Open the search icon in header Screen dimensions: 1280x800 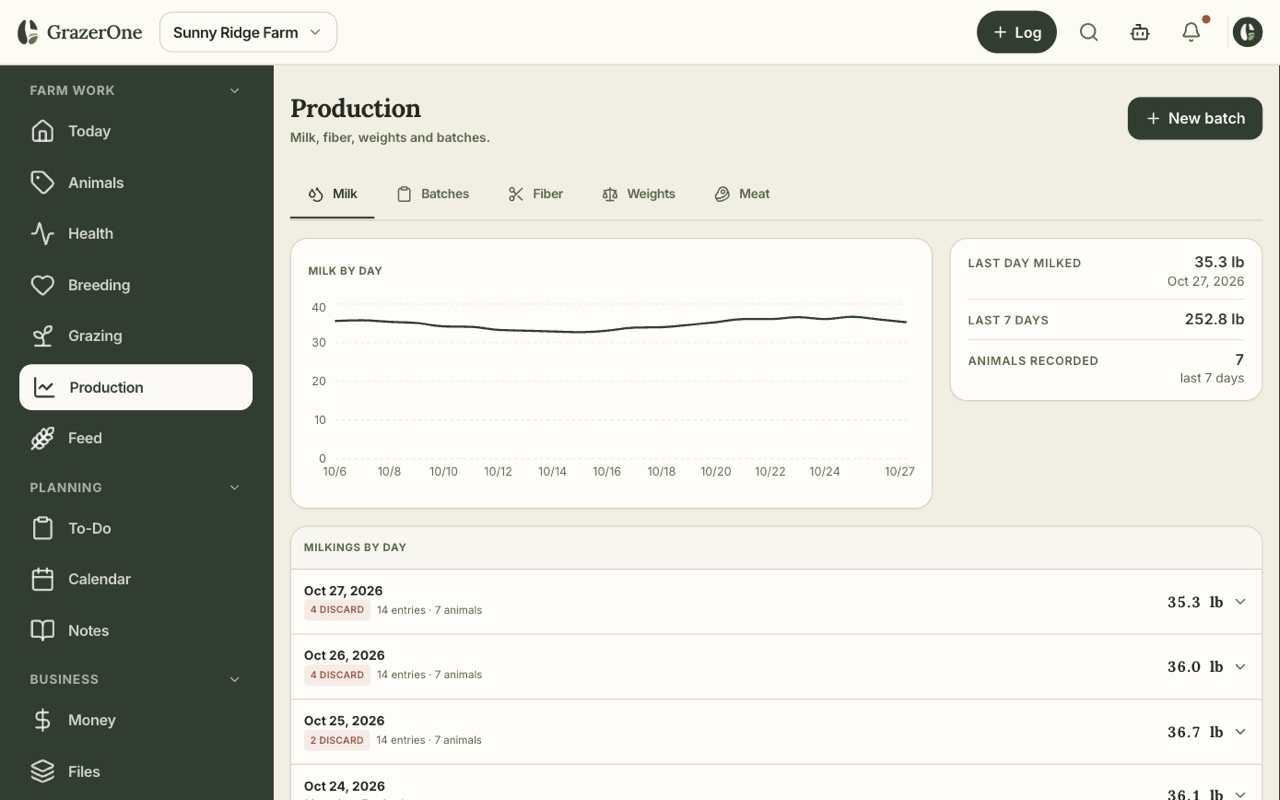pyautogui.click(x=1089, y=32)
